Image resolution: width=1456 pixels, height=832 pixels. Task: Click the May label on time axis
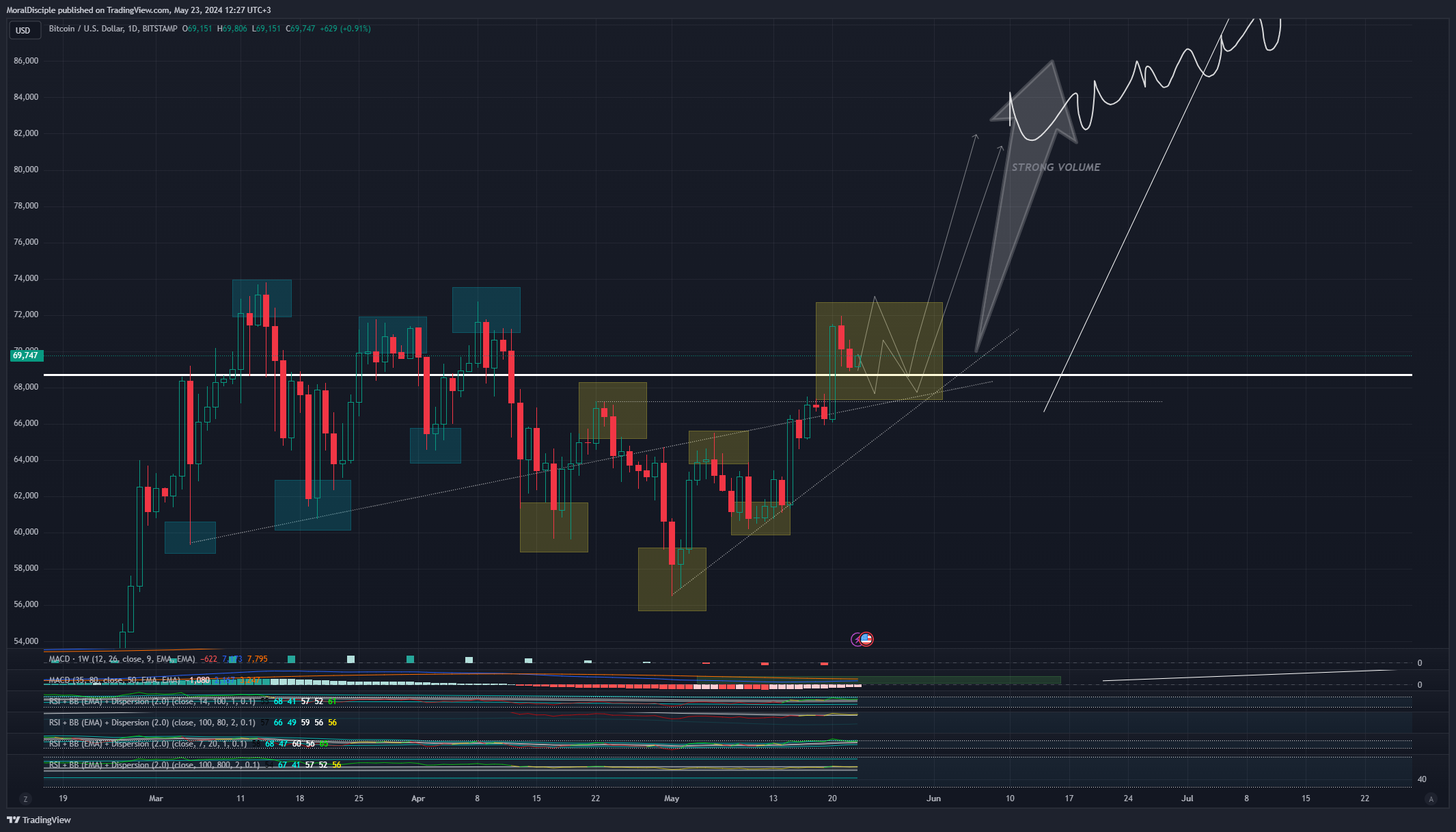point(672,799)
